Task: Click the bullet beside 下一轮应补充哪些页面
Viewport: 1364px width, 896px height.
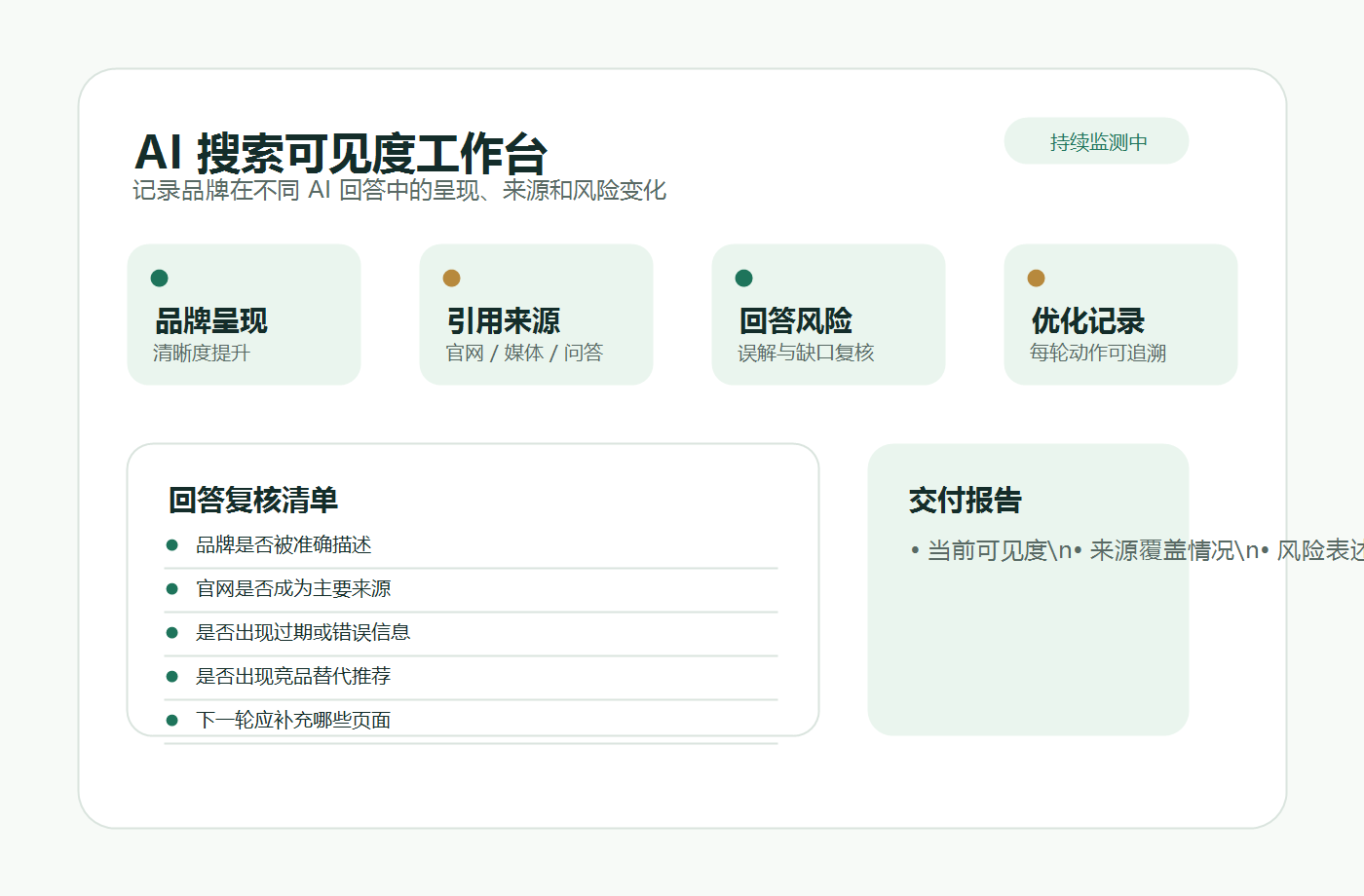Action: [172, 721]
